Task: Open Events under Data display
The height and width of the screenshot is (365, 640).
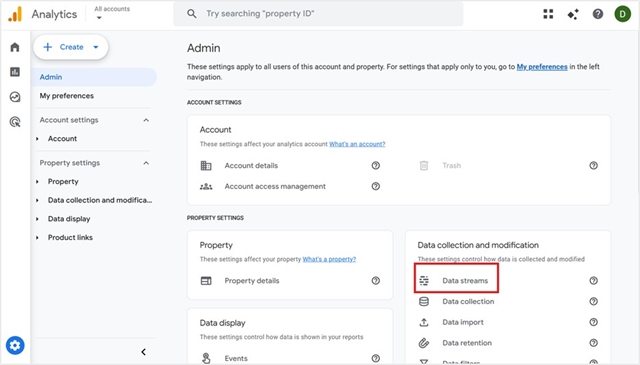Action: pos(236,358)
